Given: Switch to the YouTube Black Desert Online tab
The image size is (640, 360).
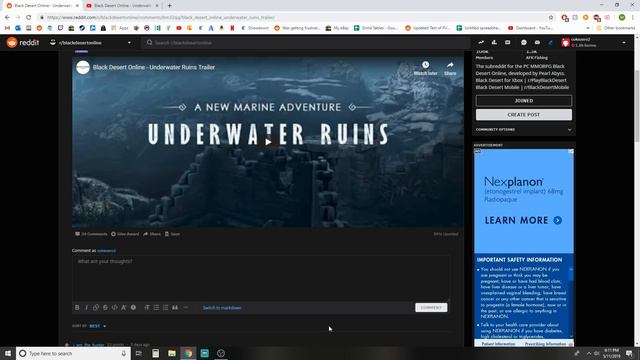Looking at the screenshot, I should [x=122, y=6].
